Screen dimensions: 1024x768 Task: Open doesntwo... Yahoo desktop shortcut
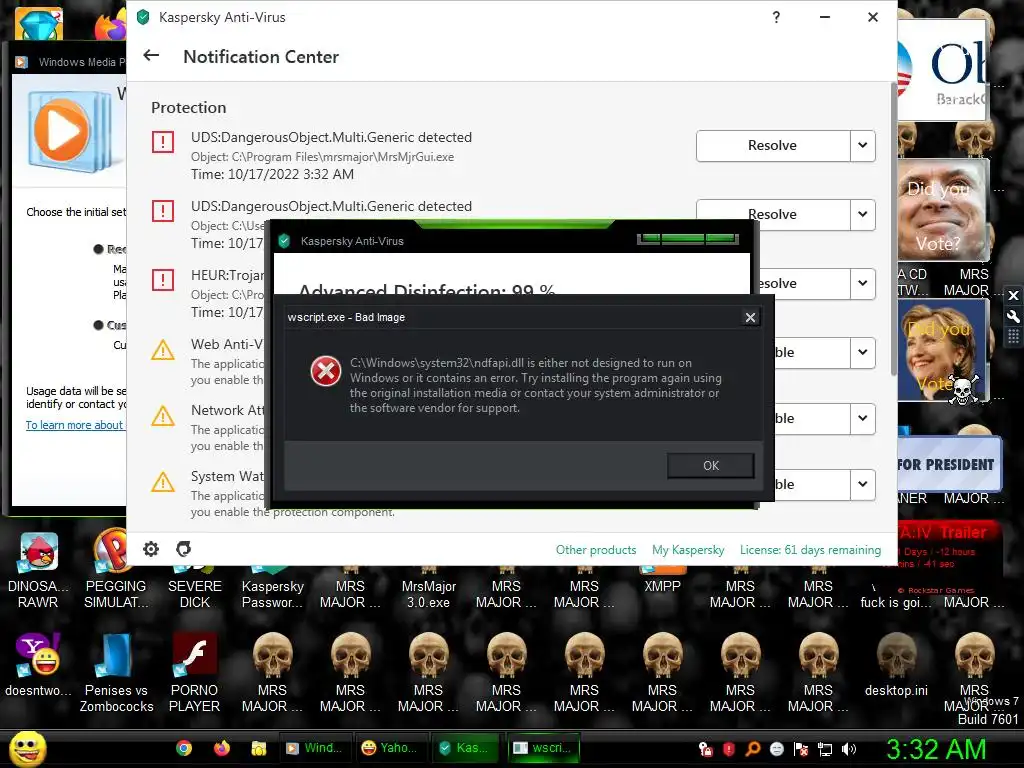coord(38,665)
